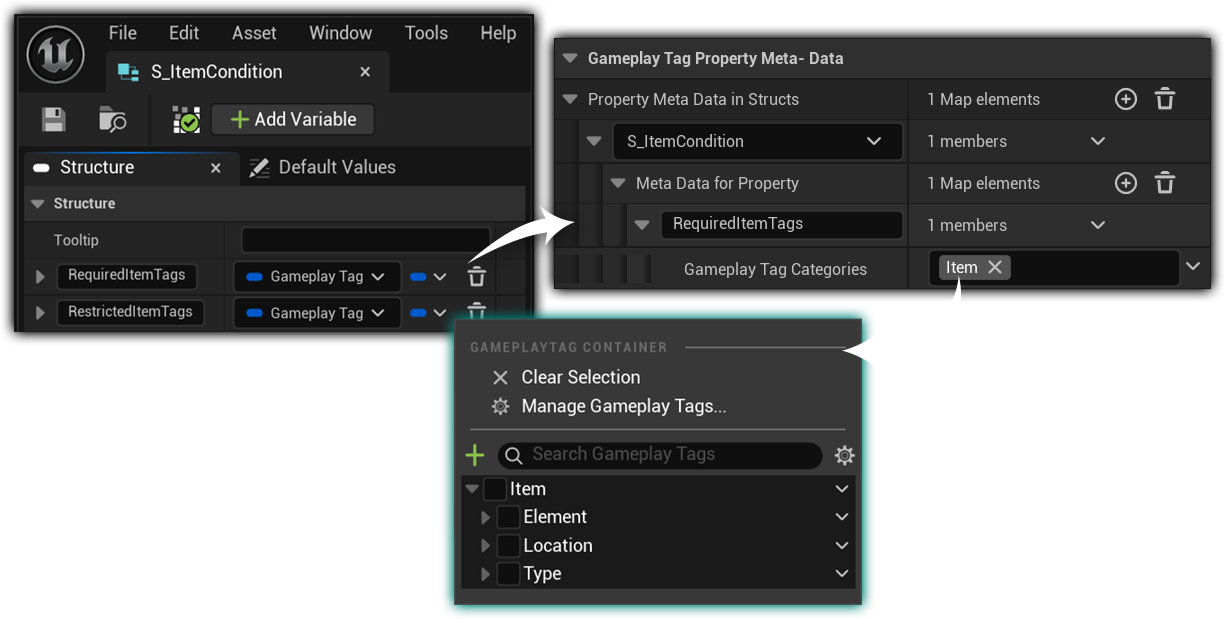The image size is (1225, 619).
Task: Click green plus to add new gameplay tag
Action: (x=475, y=456)
